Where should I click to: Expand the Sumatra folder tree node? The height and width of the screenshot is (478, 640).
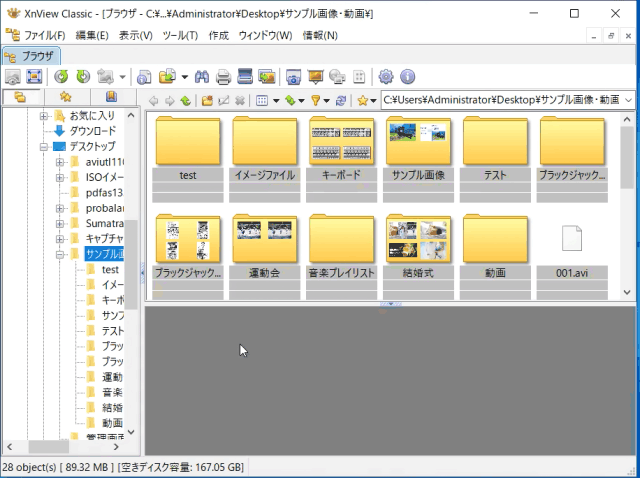pyautogui.click(x=60, y=224)
